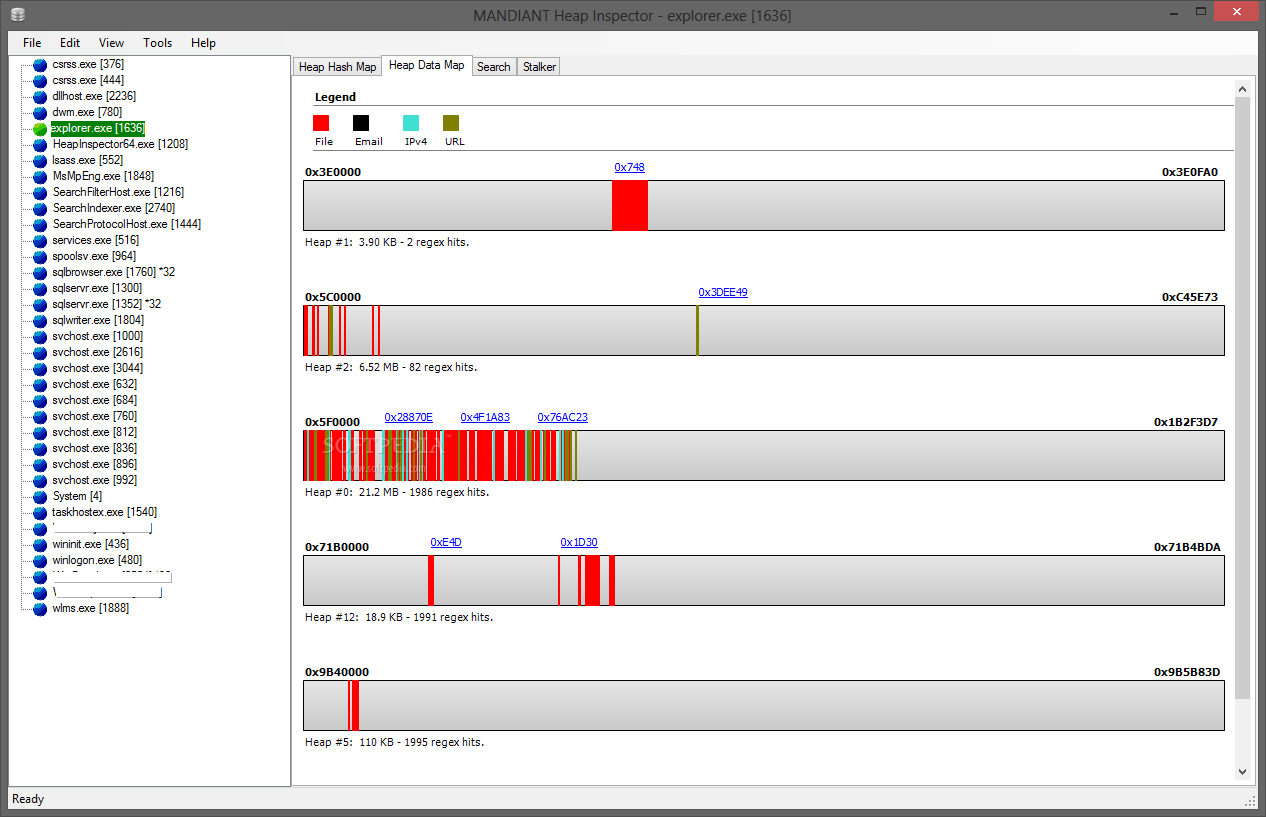This screenshot has width=1266, height=817.
Task: Select sqlservr.exe [1352] *32 process
Action: [107, 304]
